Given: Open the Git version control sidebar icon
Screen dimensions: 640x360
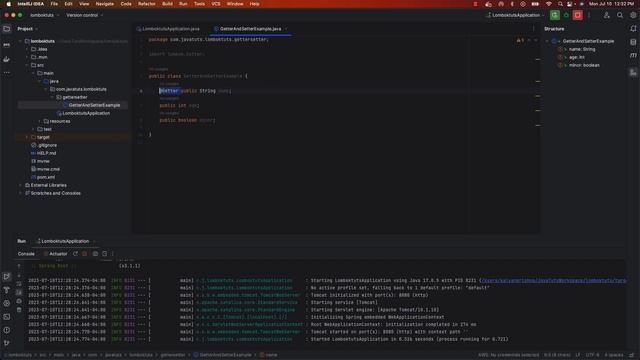Looking at the screenshot, I should (7, 343).
